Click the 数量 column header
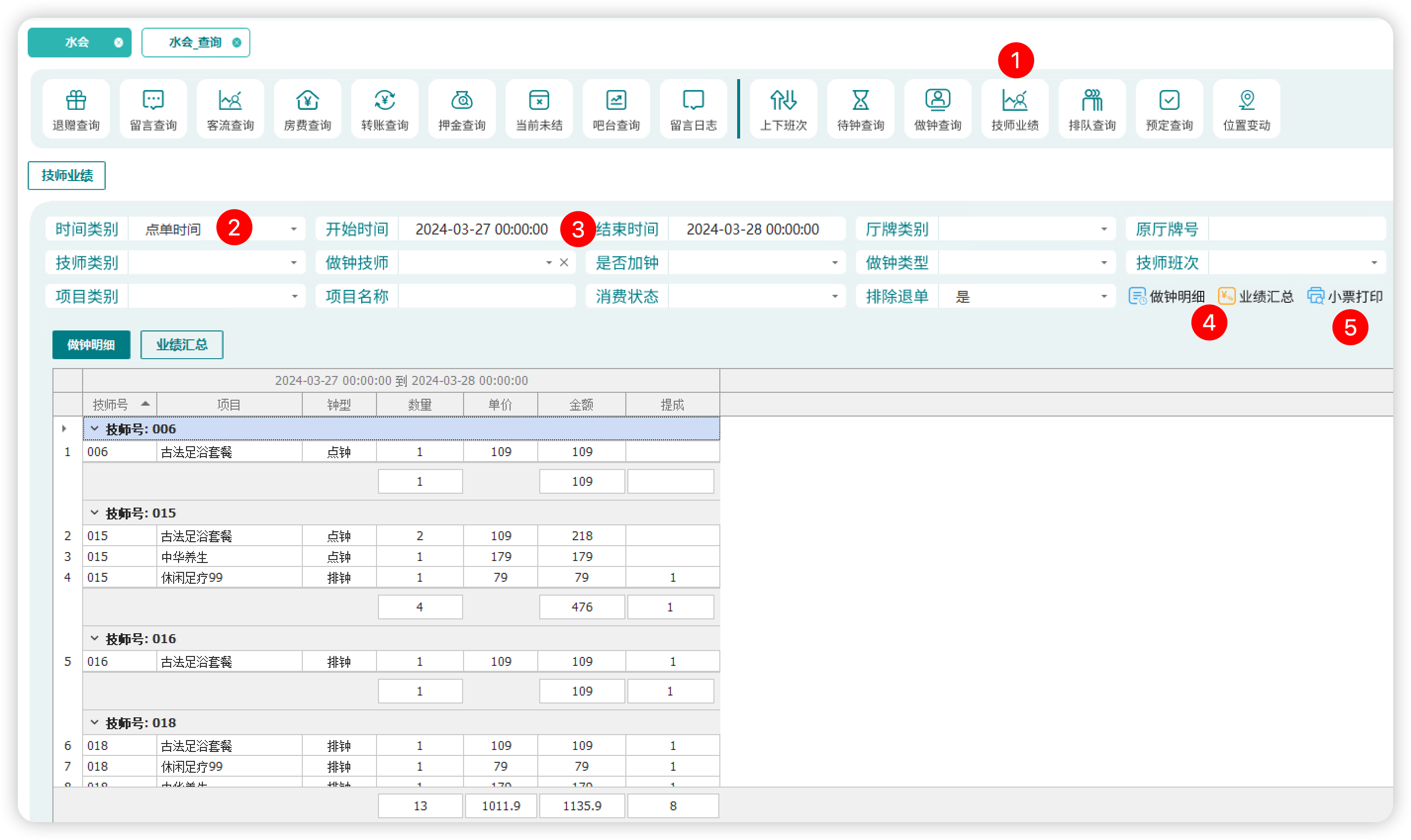This screenshot has height=840, width=1411. pyautogui.click(x=420, y=405)
